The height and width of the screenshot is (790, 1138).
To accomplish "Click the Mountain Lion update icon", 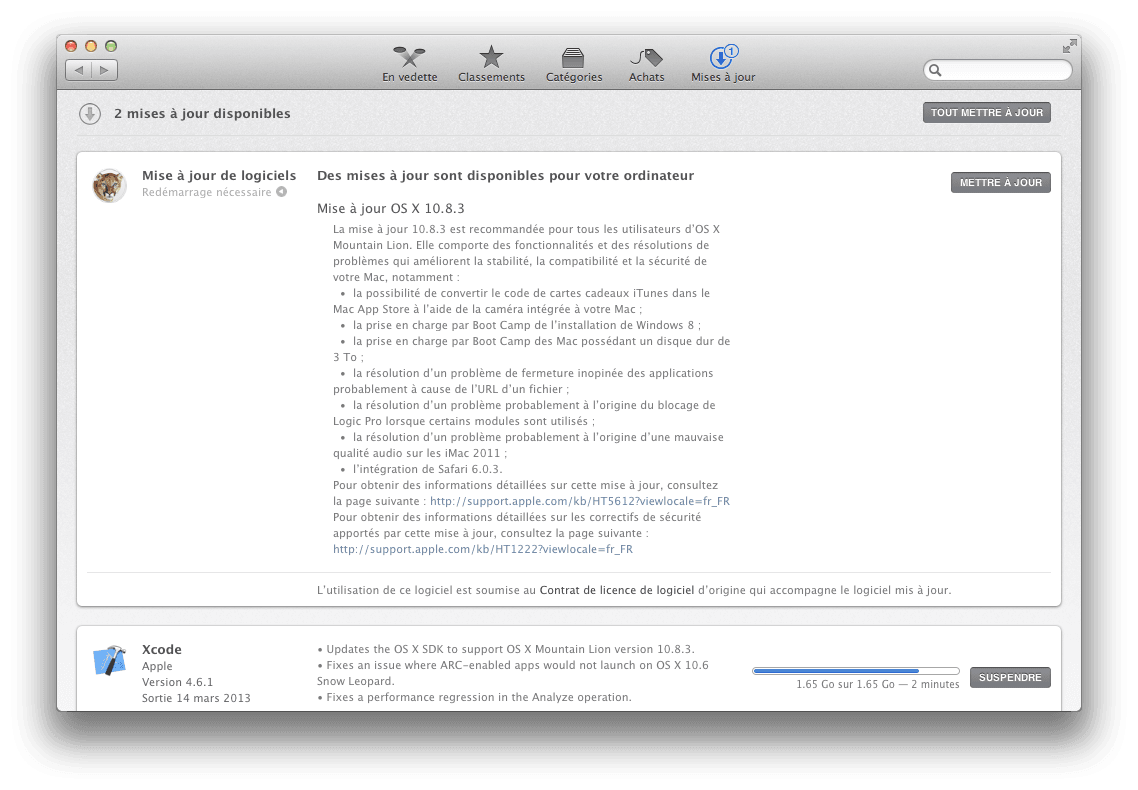I will [109, 185].
